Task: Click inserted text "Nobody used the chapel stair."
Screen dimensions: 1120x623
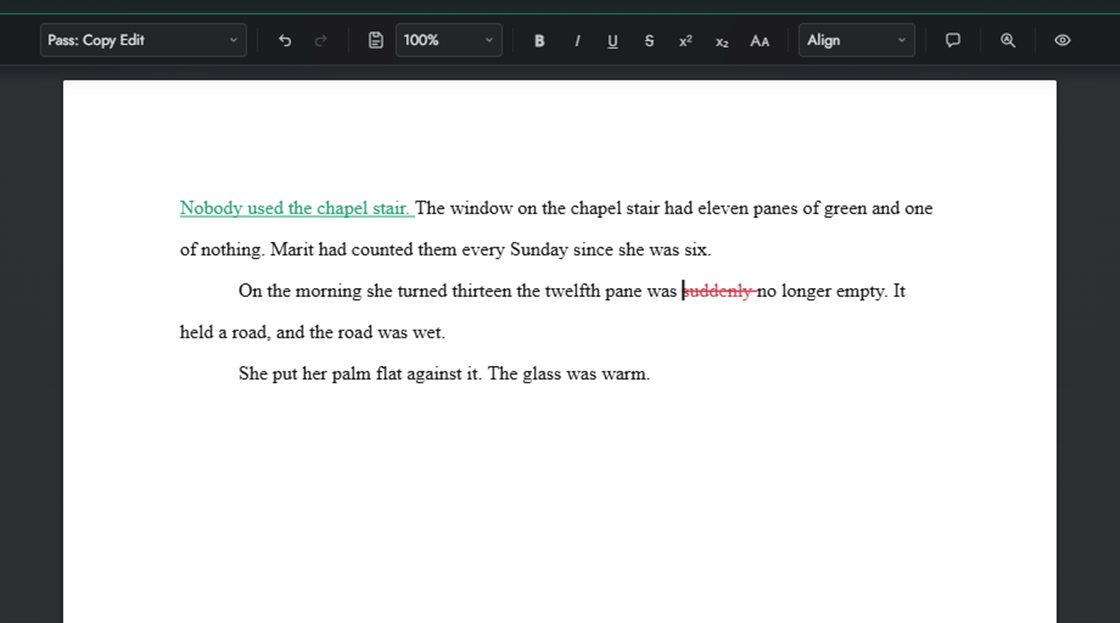Action: coord(294,208)
